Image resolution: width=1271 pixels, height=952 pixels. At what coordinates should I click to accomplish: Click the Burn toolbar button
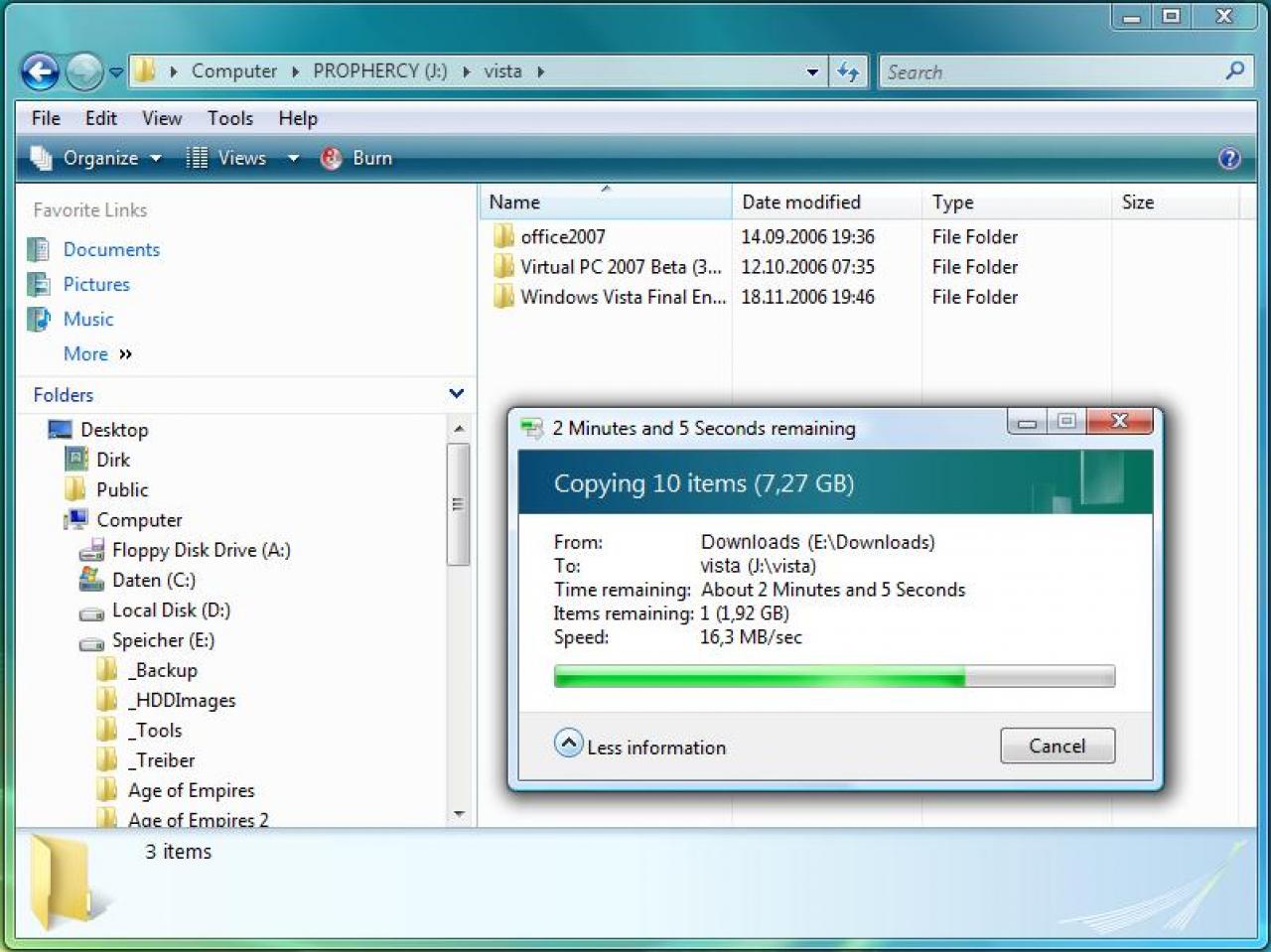(x=356, y=158)
